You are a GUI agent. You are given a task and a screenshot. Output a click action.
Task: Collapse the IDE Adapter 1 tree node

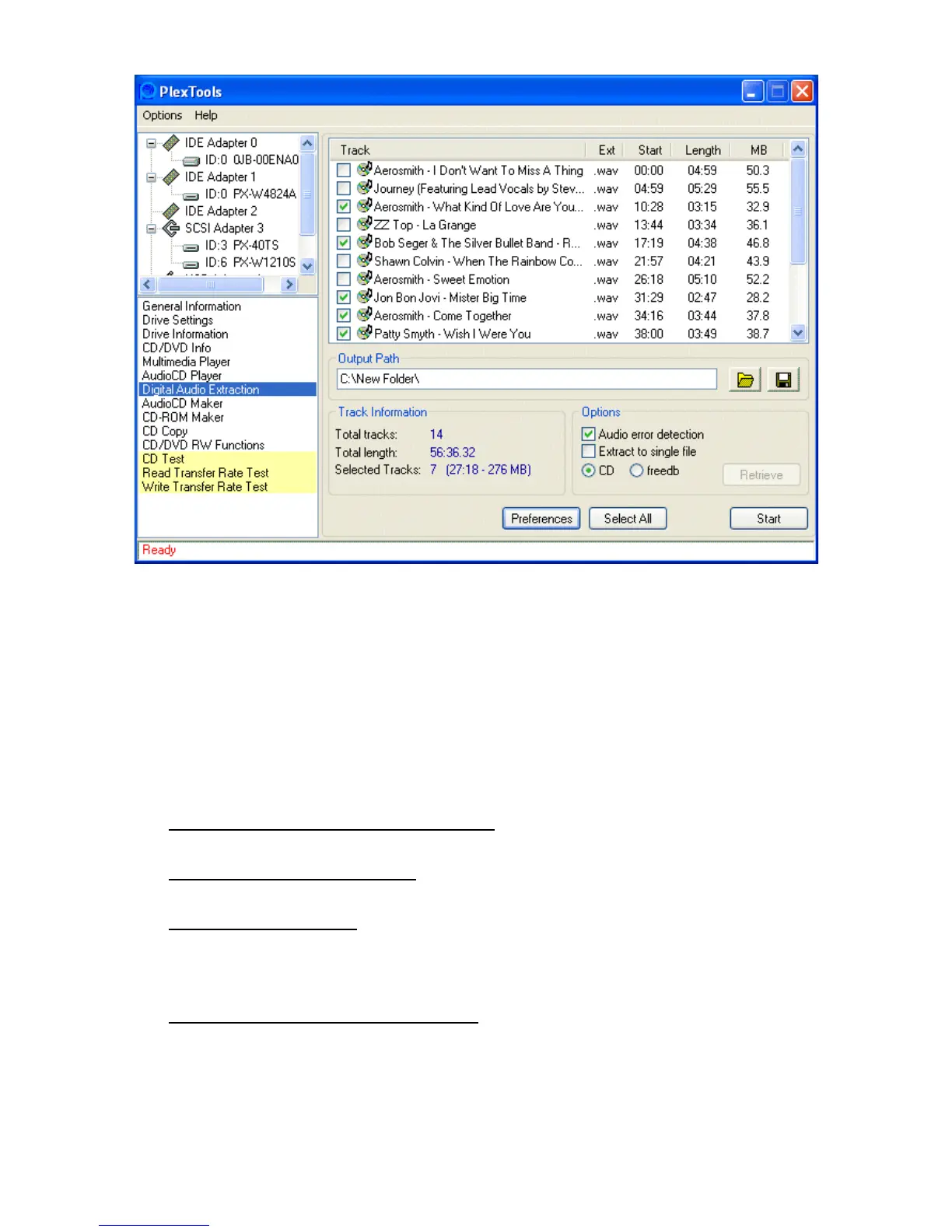click(x=152, y=177)
